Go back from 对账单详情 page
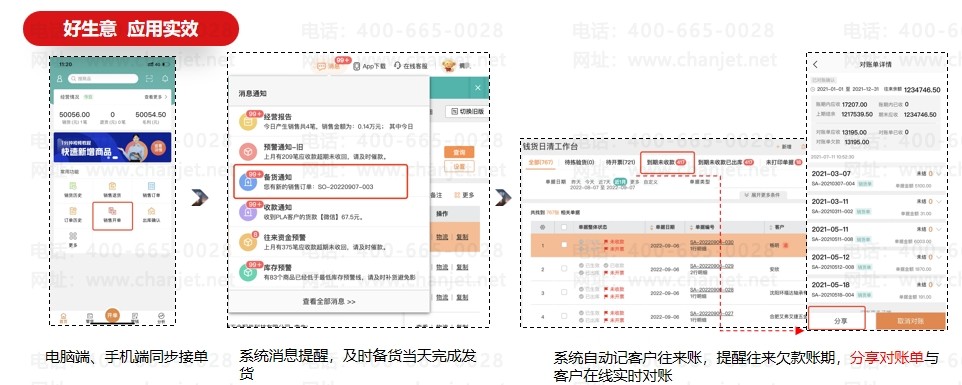 tap(815, 64)
